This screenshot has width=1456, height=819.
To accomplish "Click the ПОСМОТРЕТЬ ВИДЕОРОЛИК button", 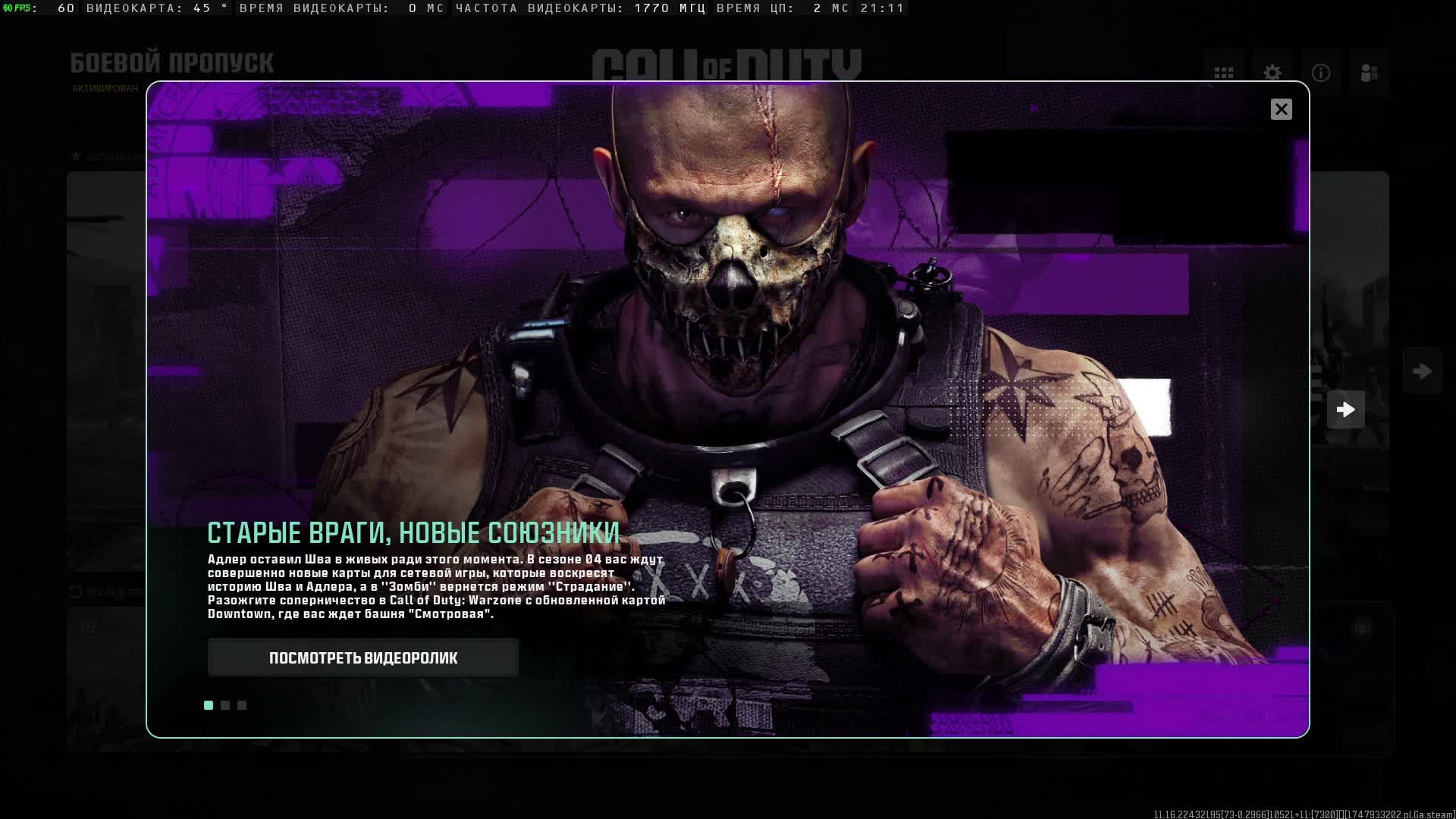I will click(x=363, y=657).
